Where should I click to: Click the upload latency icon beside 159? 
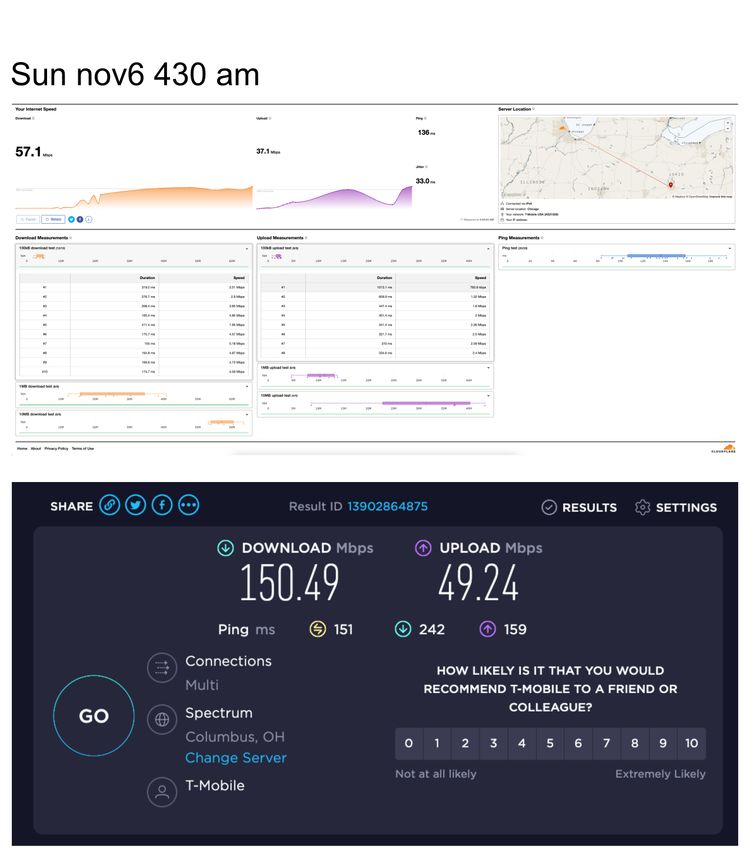[x=488, y=629]
